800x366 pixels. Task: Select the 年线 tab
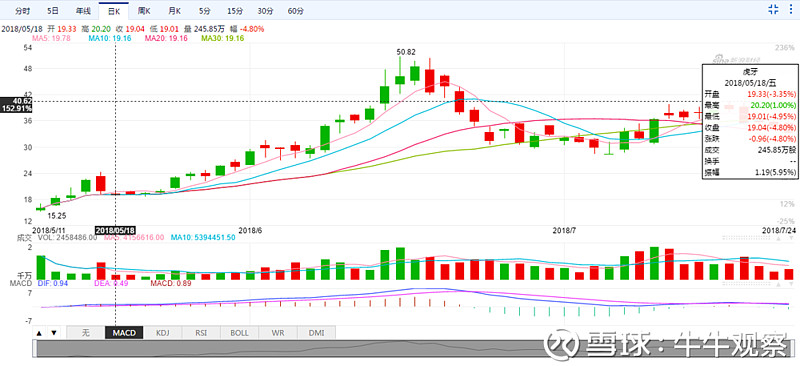[x=83, y=11]
